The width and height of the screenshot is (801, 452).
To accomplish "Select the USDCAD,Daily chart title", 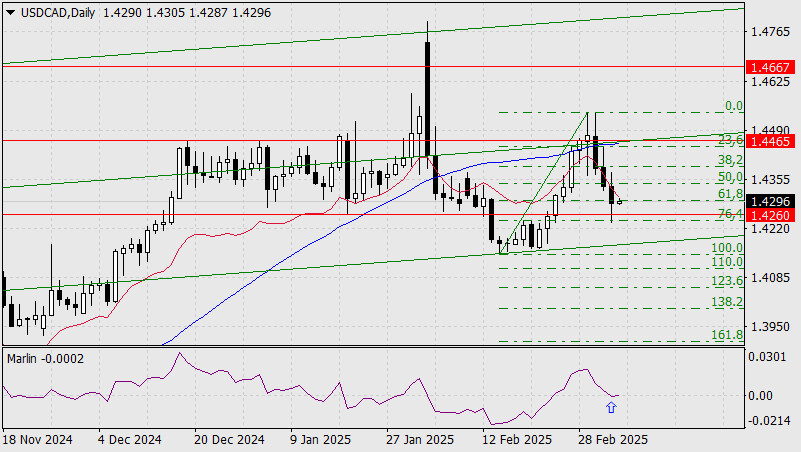I will pyautogui.click(x=58, y=13).
